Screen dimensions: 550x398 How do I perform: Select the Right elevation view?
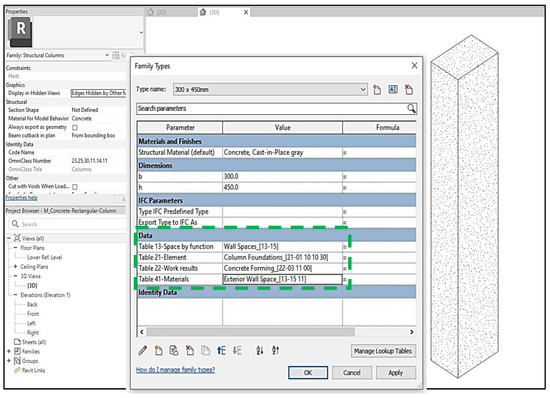[x=33, y=332]
